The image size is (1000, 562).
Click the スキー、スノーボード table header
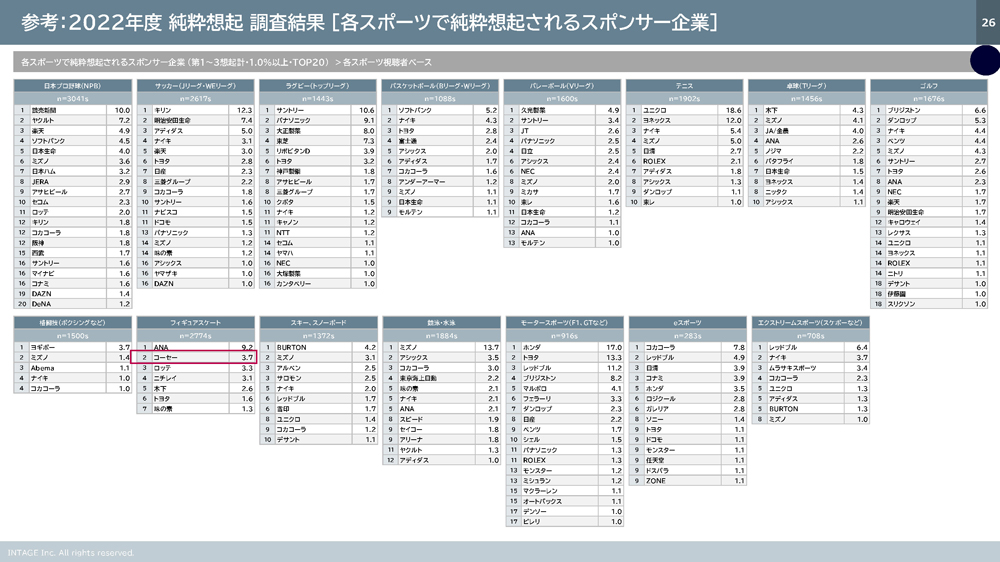coord(318,323)
